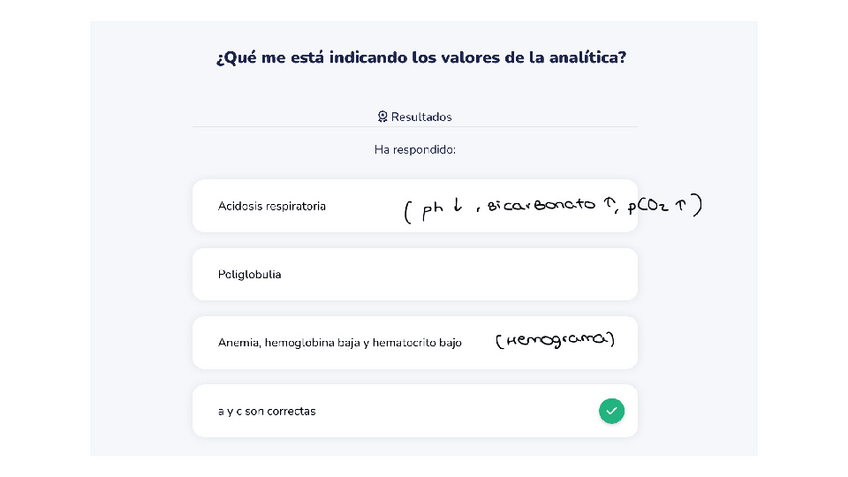Click the Resultados ribbon award icon

click(382, 117)
